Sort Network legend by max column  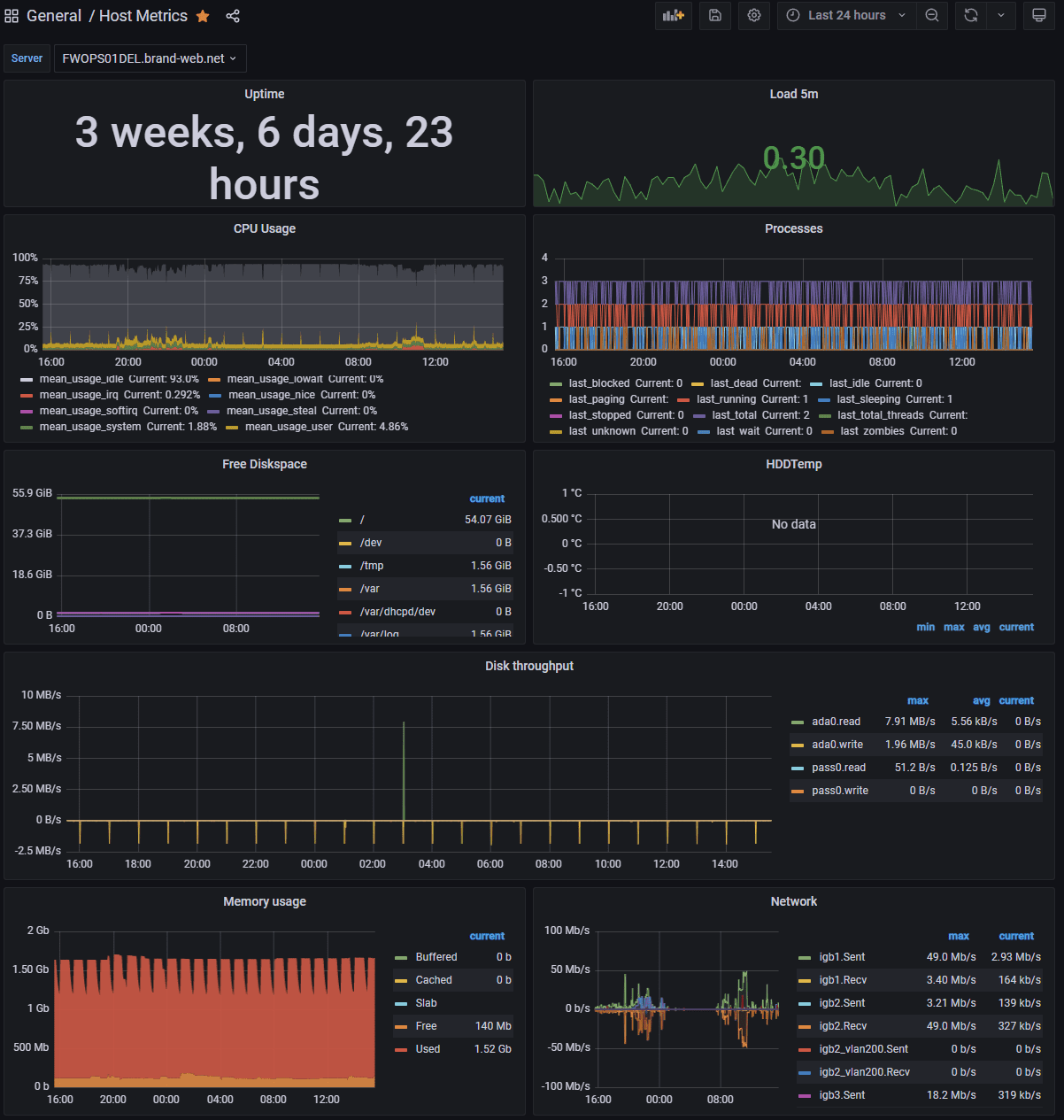pyautogui.click(x=959, y=936)
